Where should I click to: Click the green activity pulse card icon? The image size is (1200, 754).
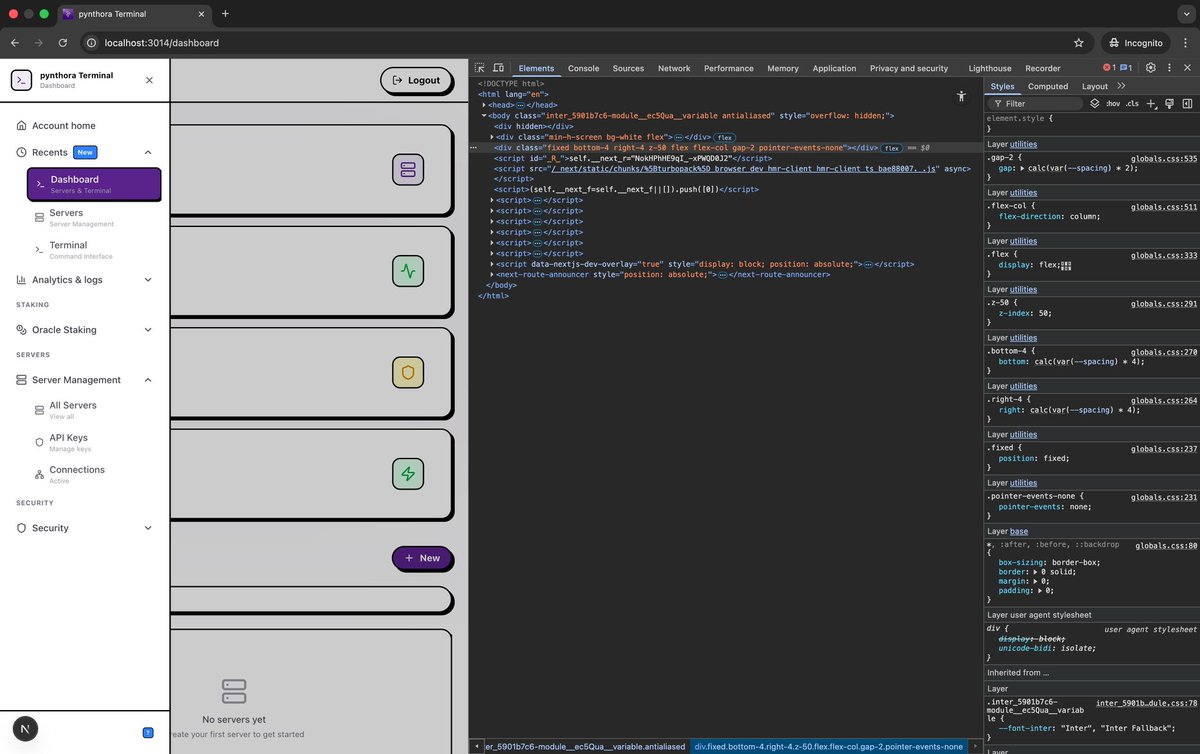click(408, 271)
